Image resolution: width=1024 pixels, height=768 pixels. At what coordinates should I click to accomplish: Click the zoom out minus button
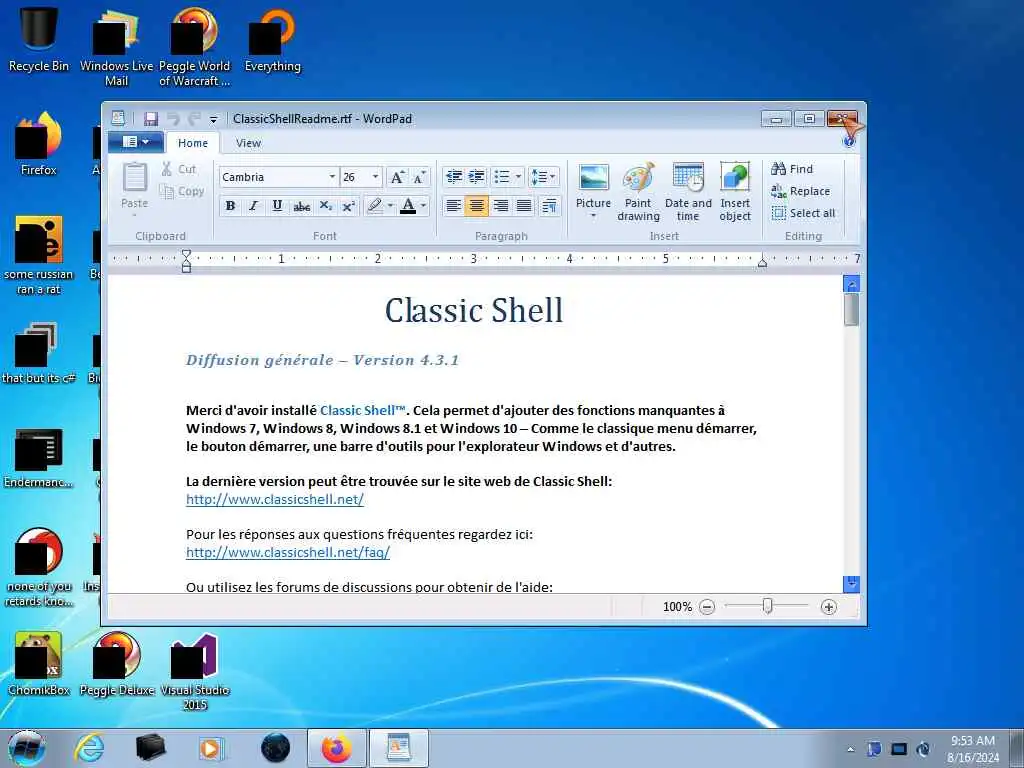click(707, 607)
